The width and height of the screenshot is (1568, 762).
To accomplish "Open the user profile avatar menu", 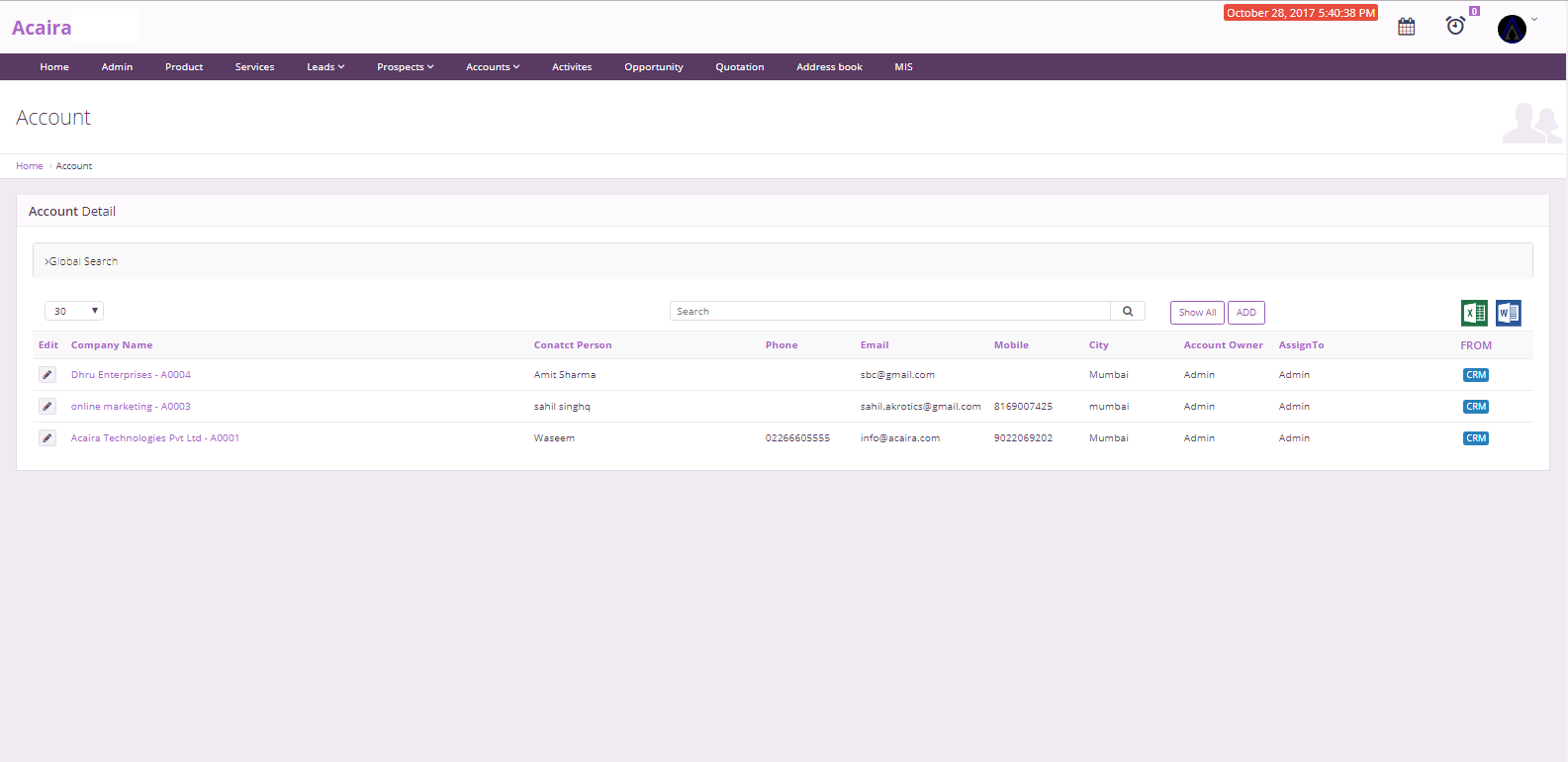I will (1512, 29).
